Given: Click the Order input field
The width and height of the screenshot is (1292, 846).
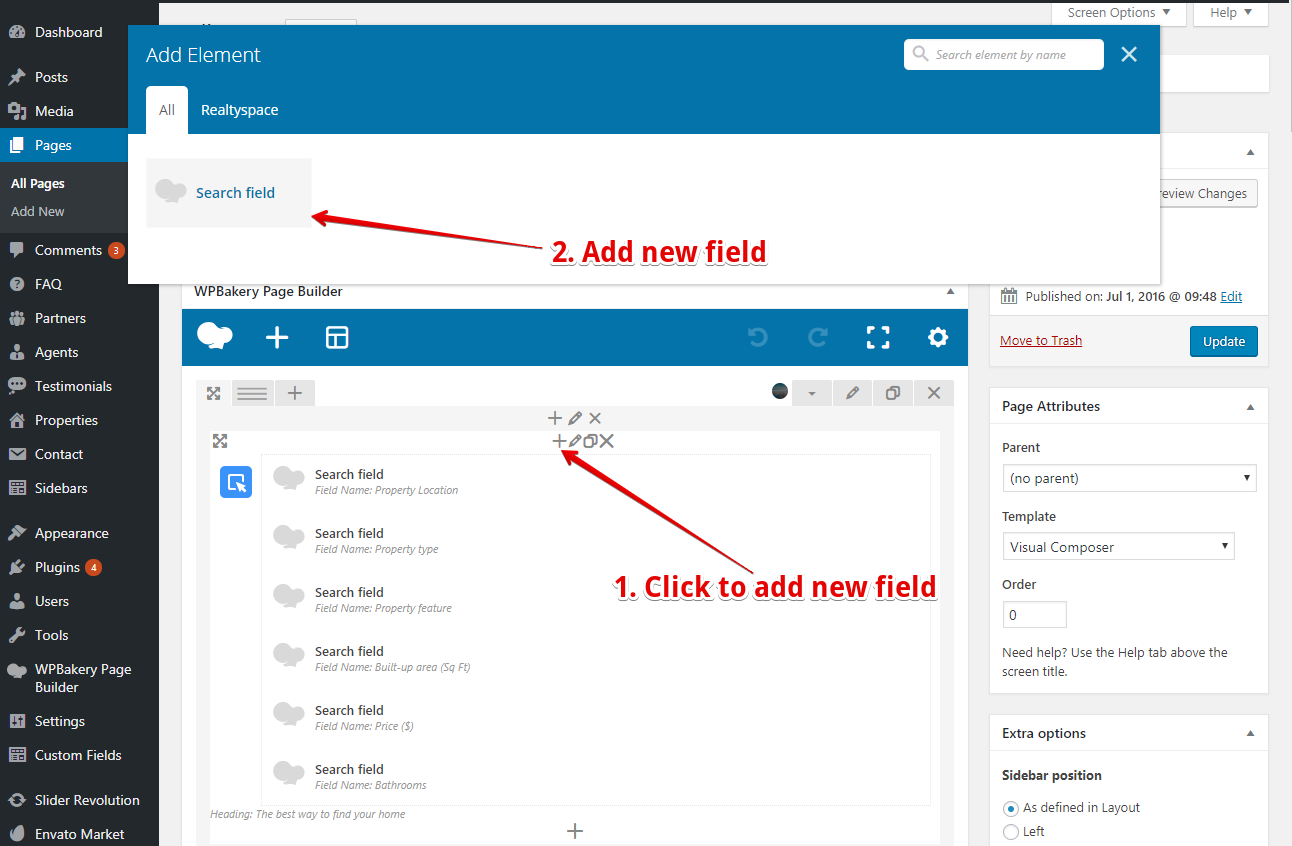Looking at the screenshot, I should pos(1034,614).
